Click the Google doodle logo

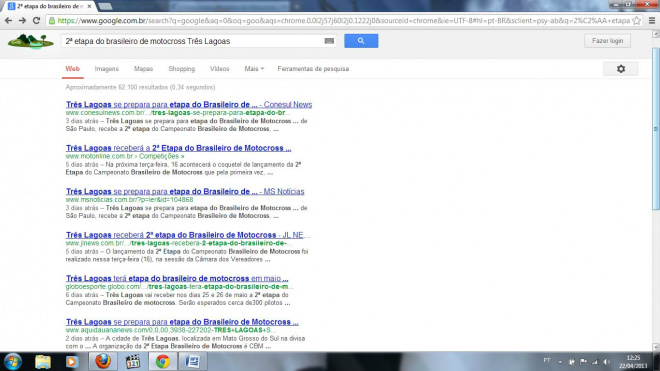click(31, 41)
